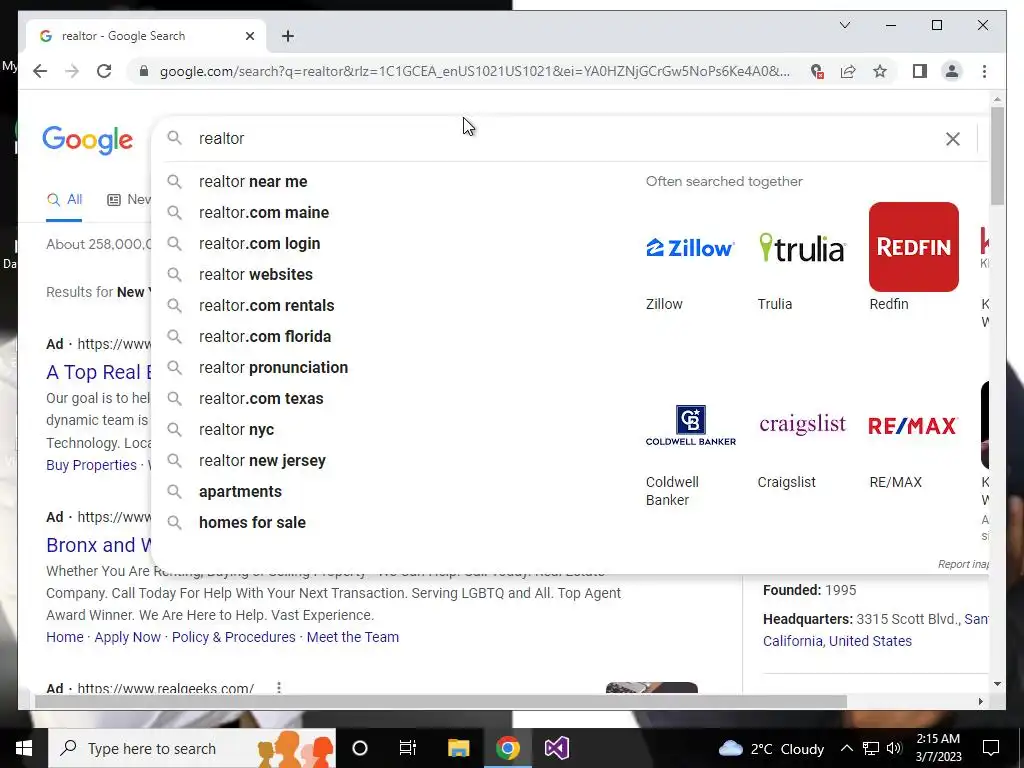Click the padlock site info icon

[x=144, y=71]
